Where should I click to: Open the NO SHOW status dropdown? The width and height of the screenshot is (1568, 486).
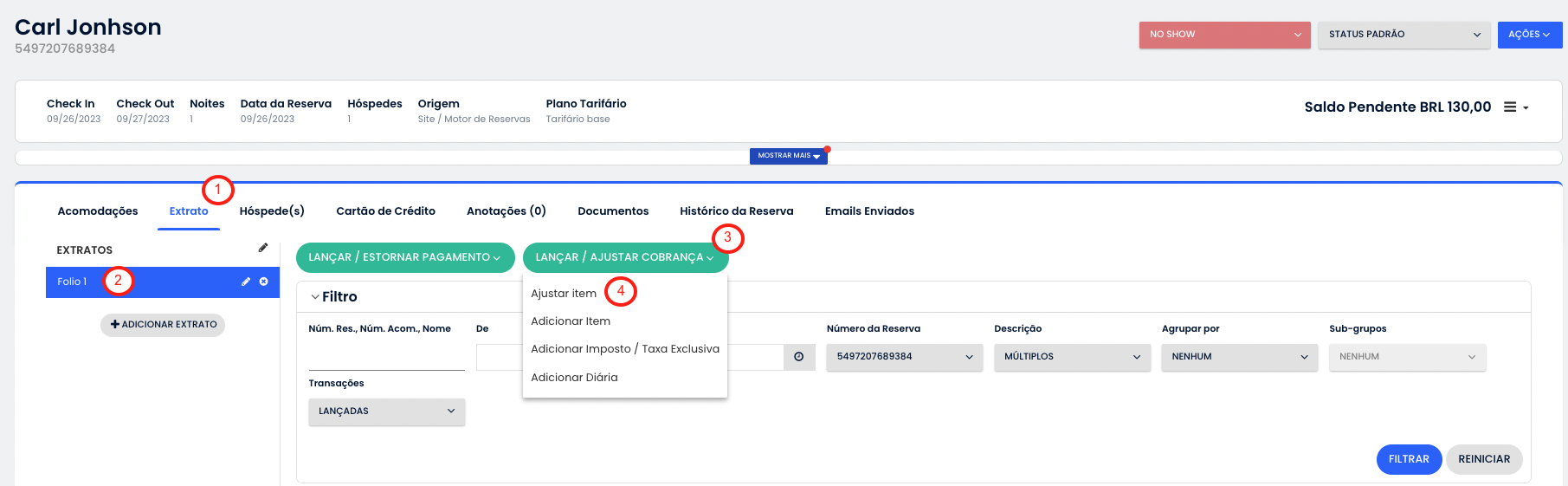tap(1224, 35)
